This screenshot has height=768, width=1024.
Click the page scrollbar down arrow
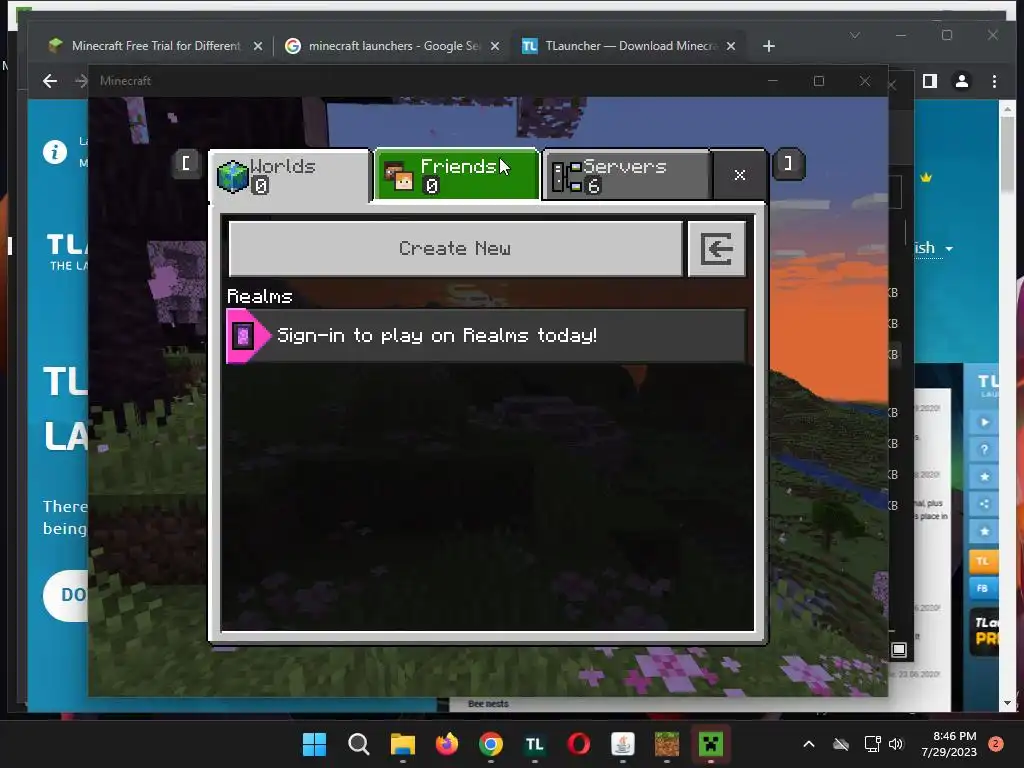point(1007,703)
